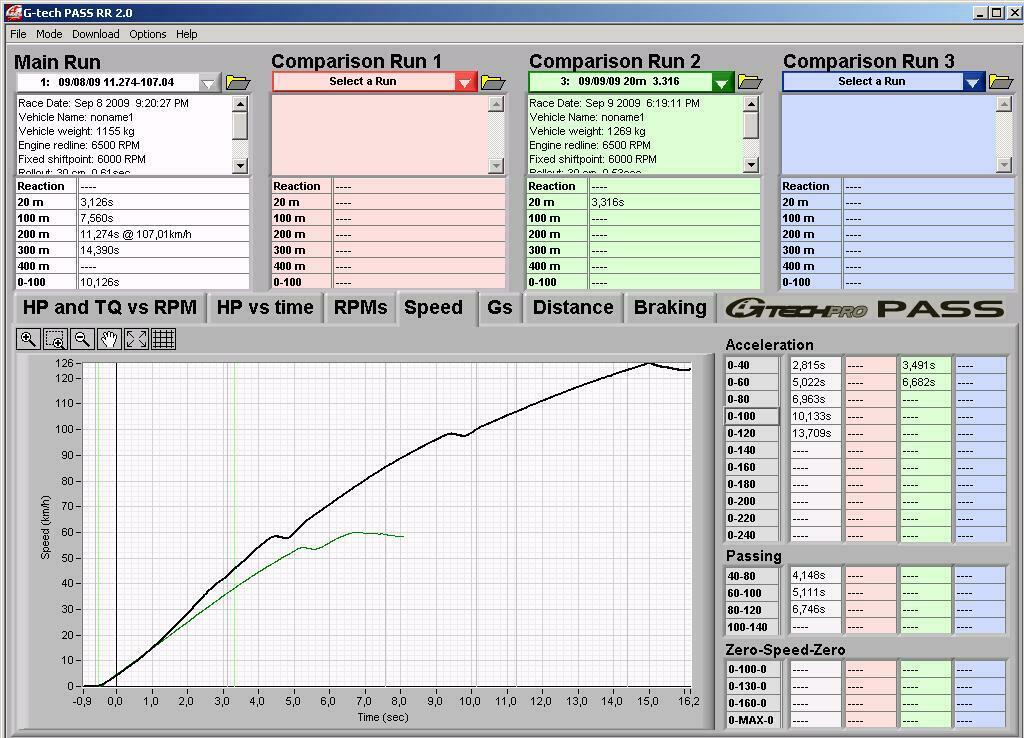Open the Options menu
Screen dimensions: 1024x738
coord(148,34)
